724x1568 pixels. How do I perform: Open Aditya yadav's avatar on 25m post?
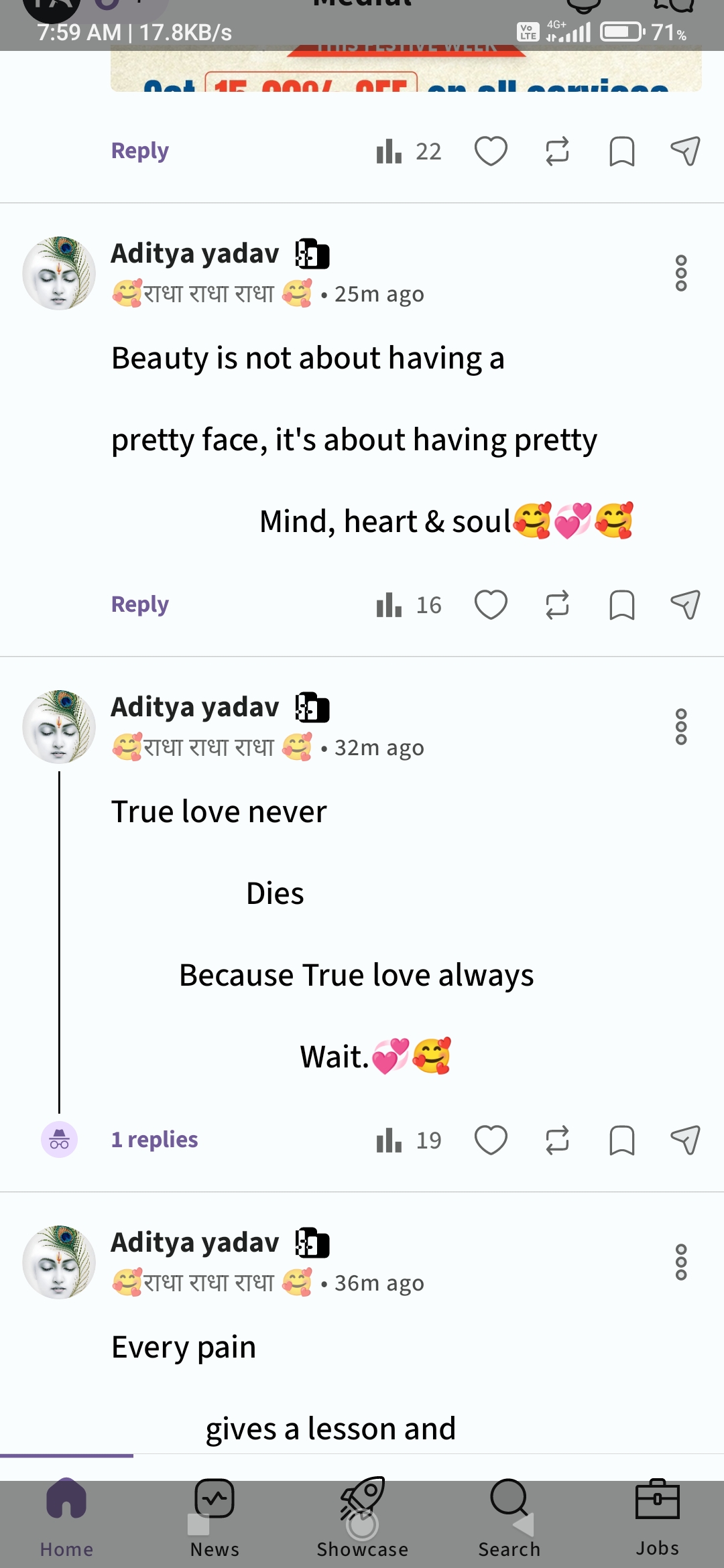[x=59, y=273]
